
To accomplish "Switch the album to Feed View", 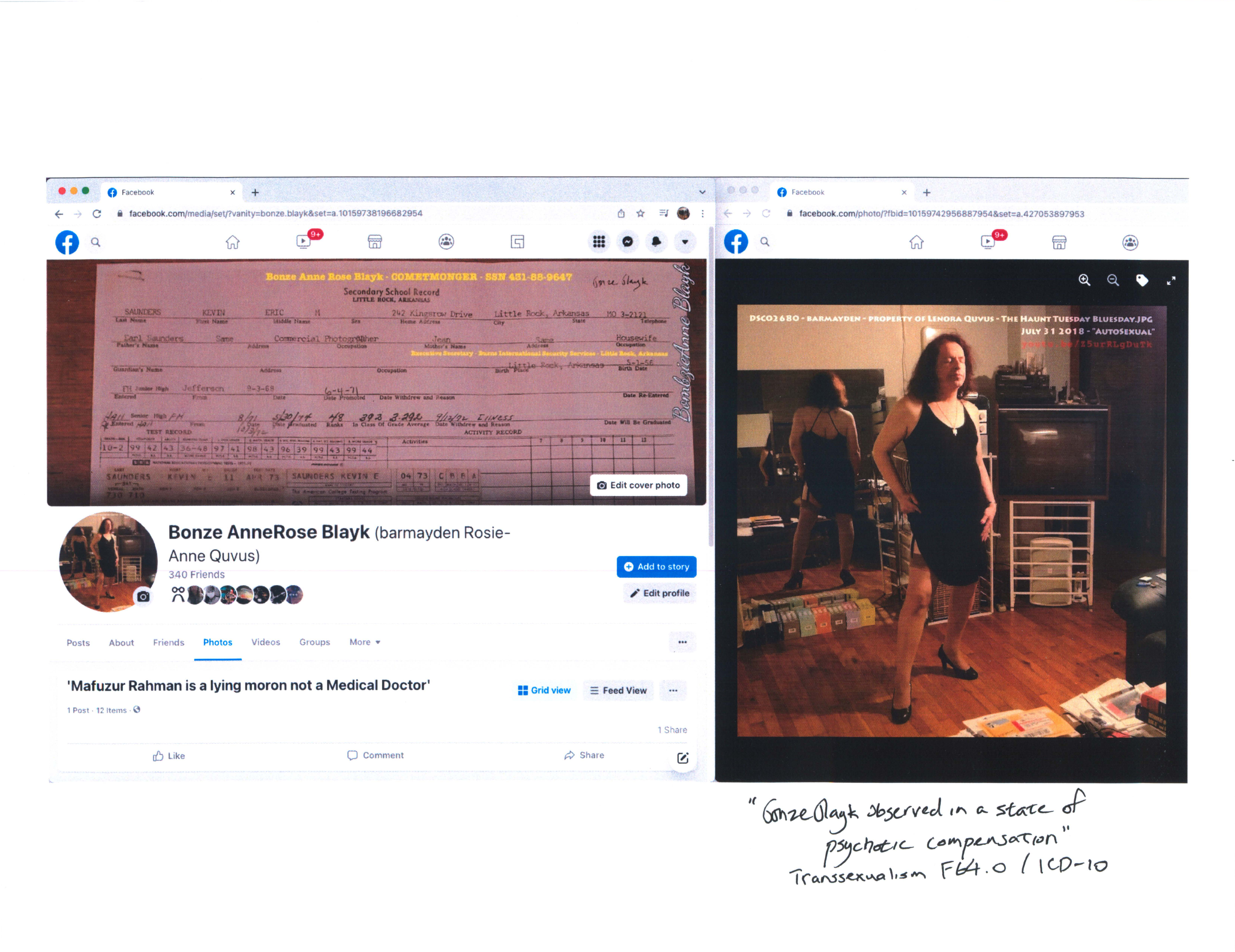I will point(618,690).
